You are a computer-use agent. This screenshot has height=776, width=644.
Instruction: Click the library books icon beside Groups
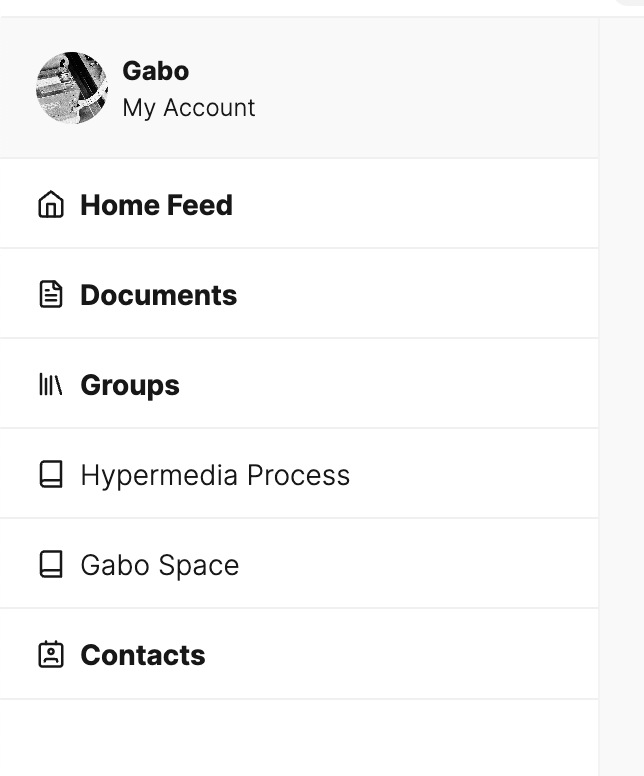click(50, 385)
